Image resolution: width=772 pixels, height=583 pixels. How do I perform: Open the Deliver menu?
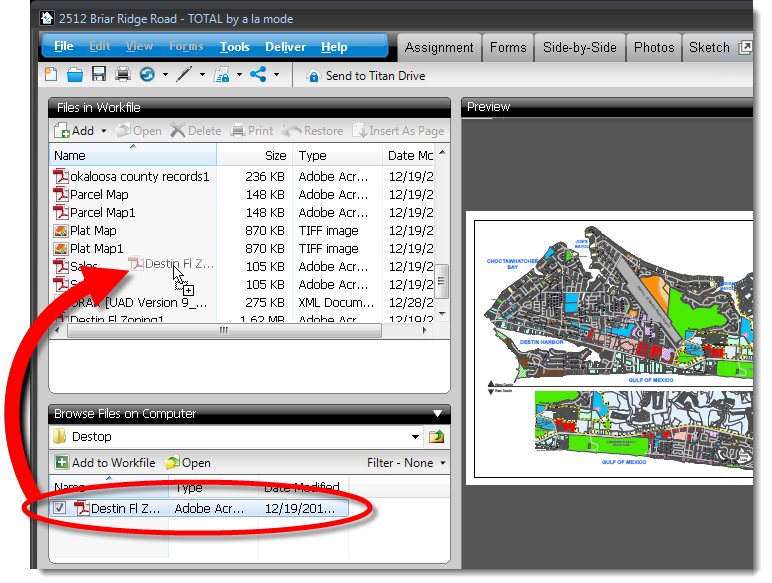pos(285,47)
